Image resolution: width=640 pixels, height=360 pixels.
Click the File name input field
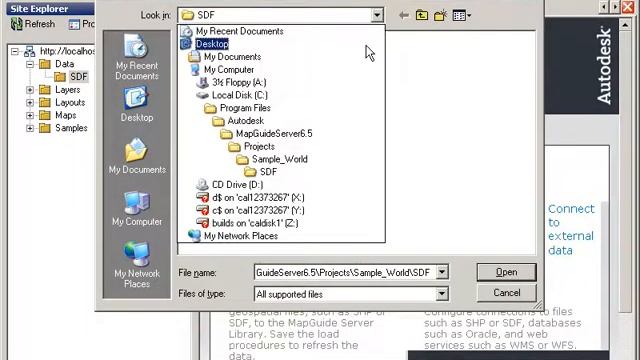point(345,272)
